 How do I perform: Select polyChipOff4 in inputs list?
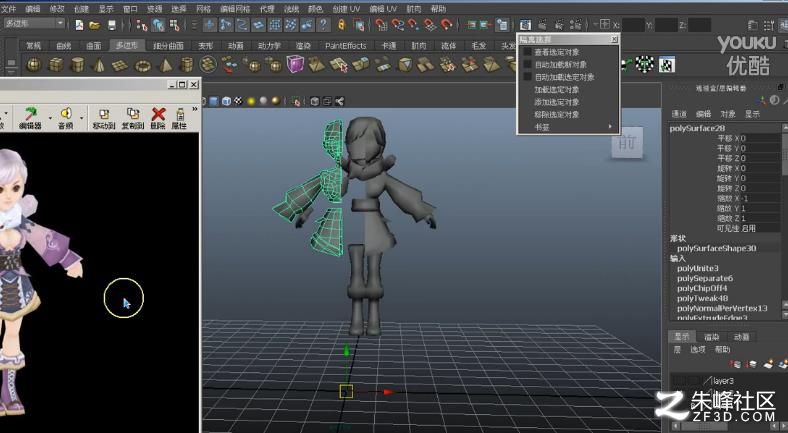click(702, 288)
